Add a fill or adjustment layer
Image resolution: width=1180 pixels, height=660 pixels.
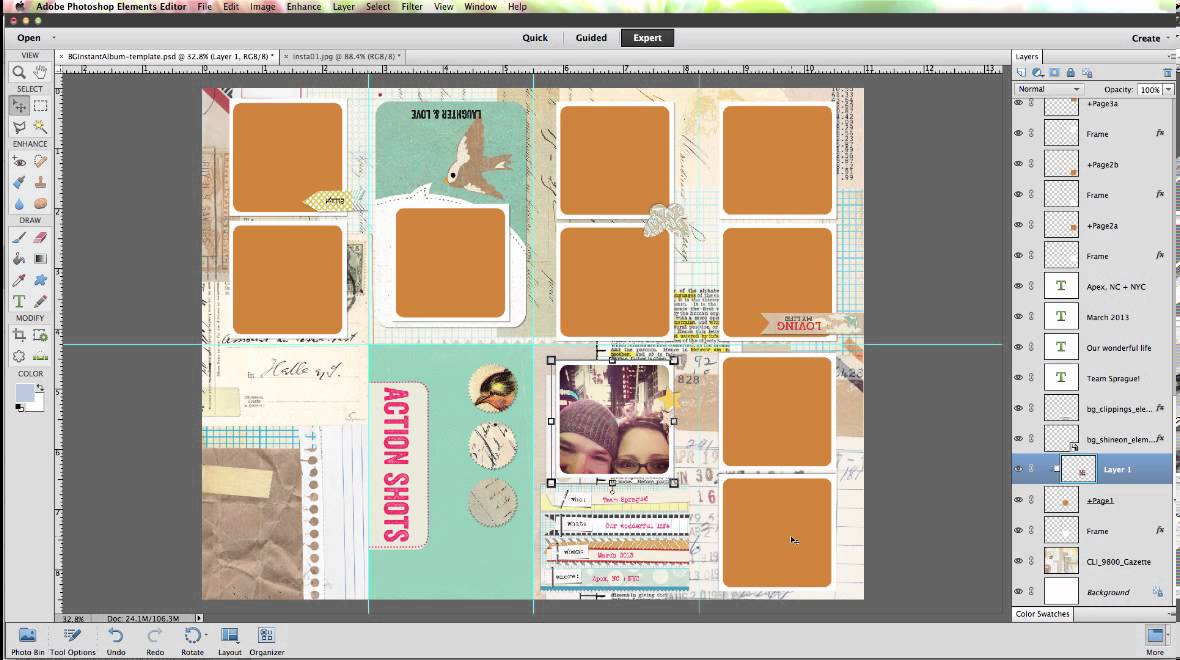coord(1038,73)
